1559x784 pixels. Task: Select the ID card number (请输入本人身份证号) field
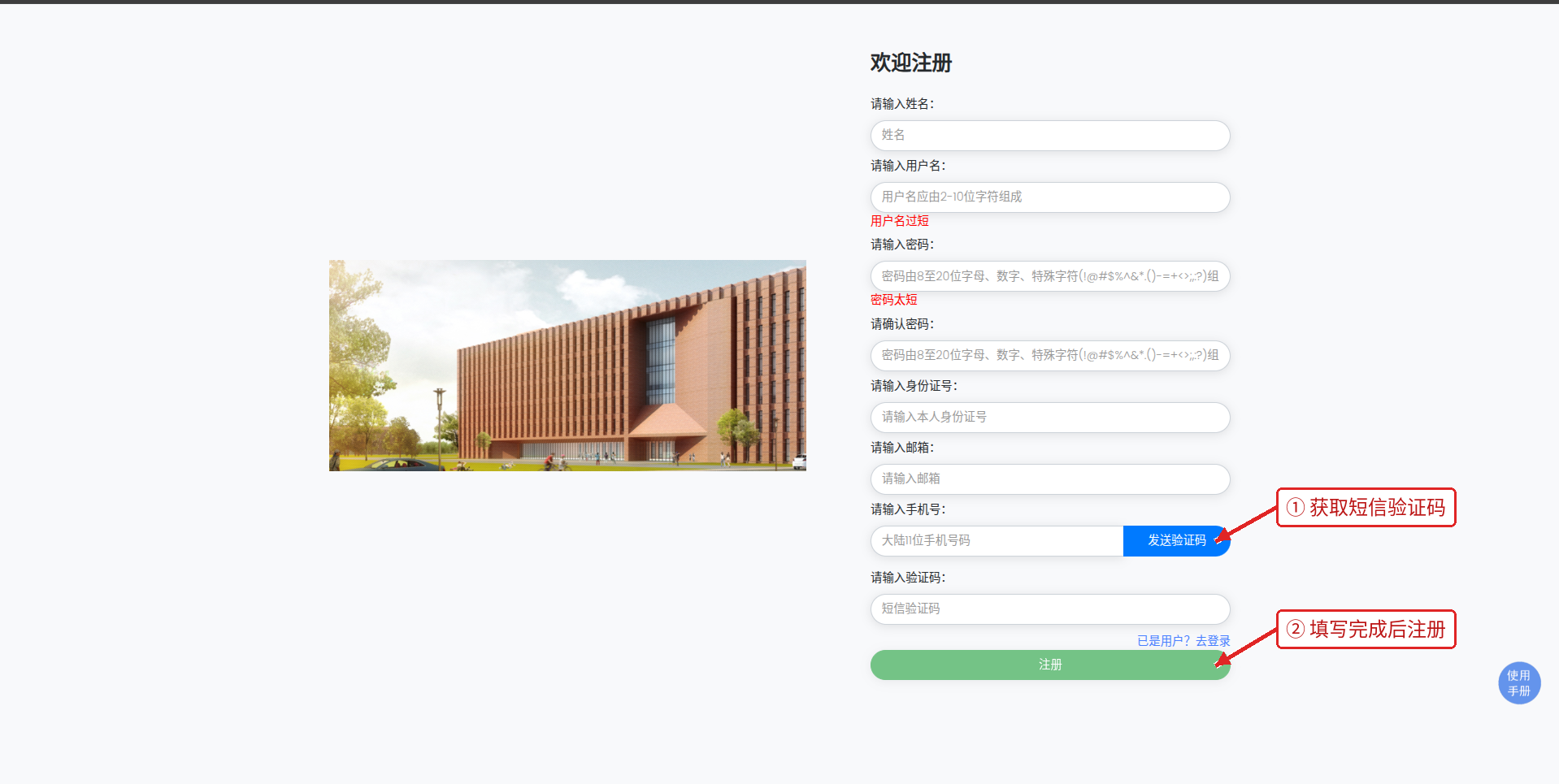tap(1050, 418)
